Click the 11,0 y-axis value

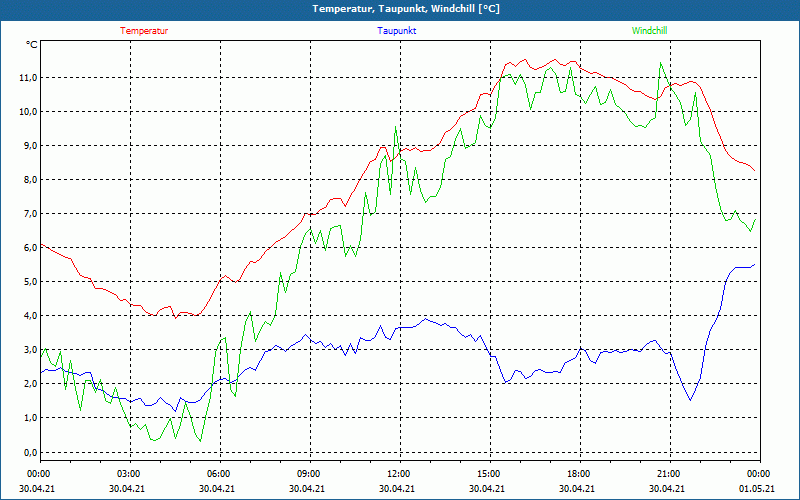click(x=28, y=78)
